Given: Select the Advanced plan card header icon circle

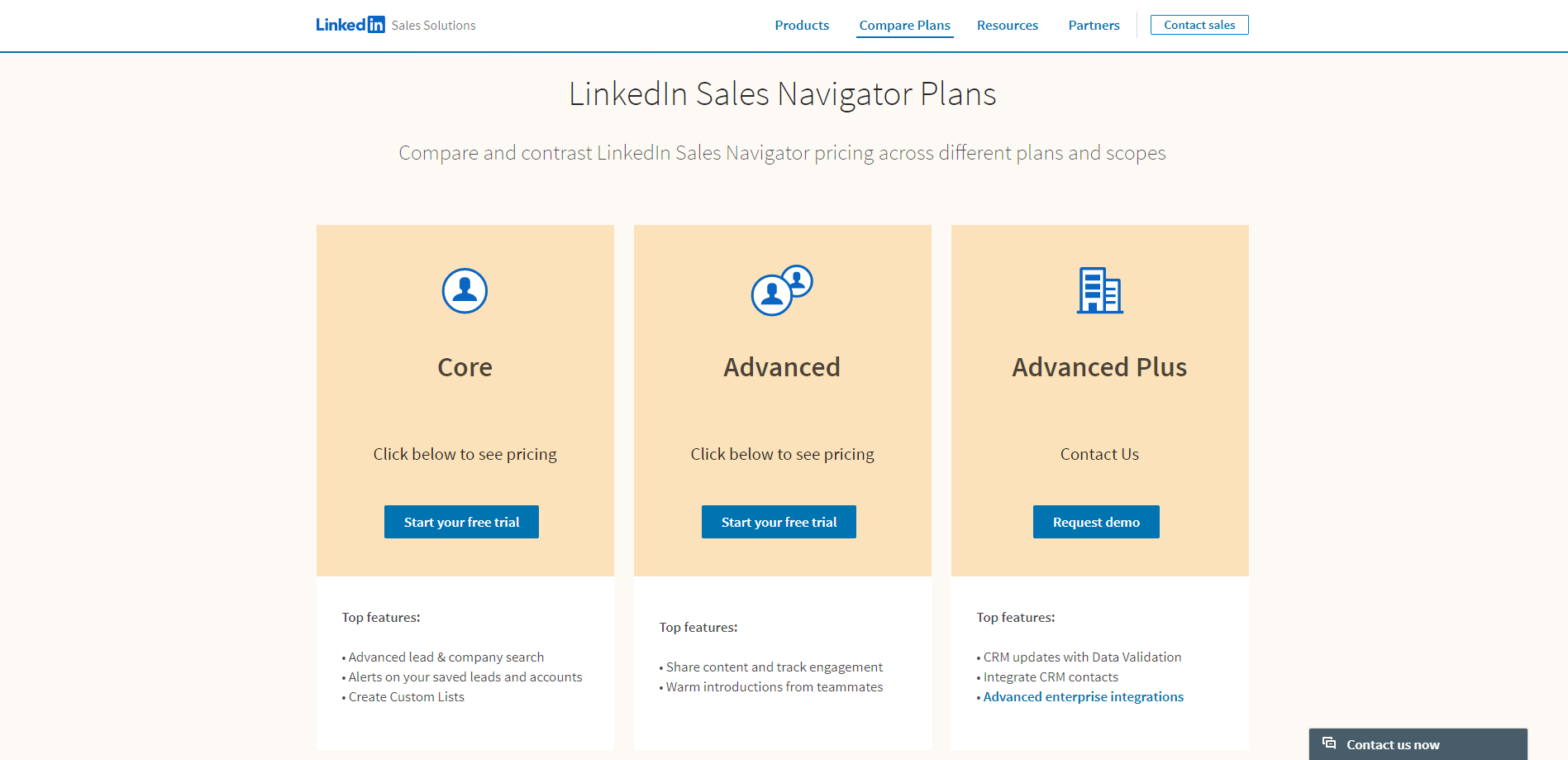Looking at the screenshot, I should tap(772, 294).
